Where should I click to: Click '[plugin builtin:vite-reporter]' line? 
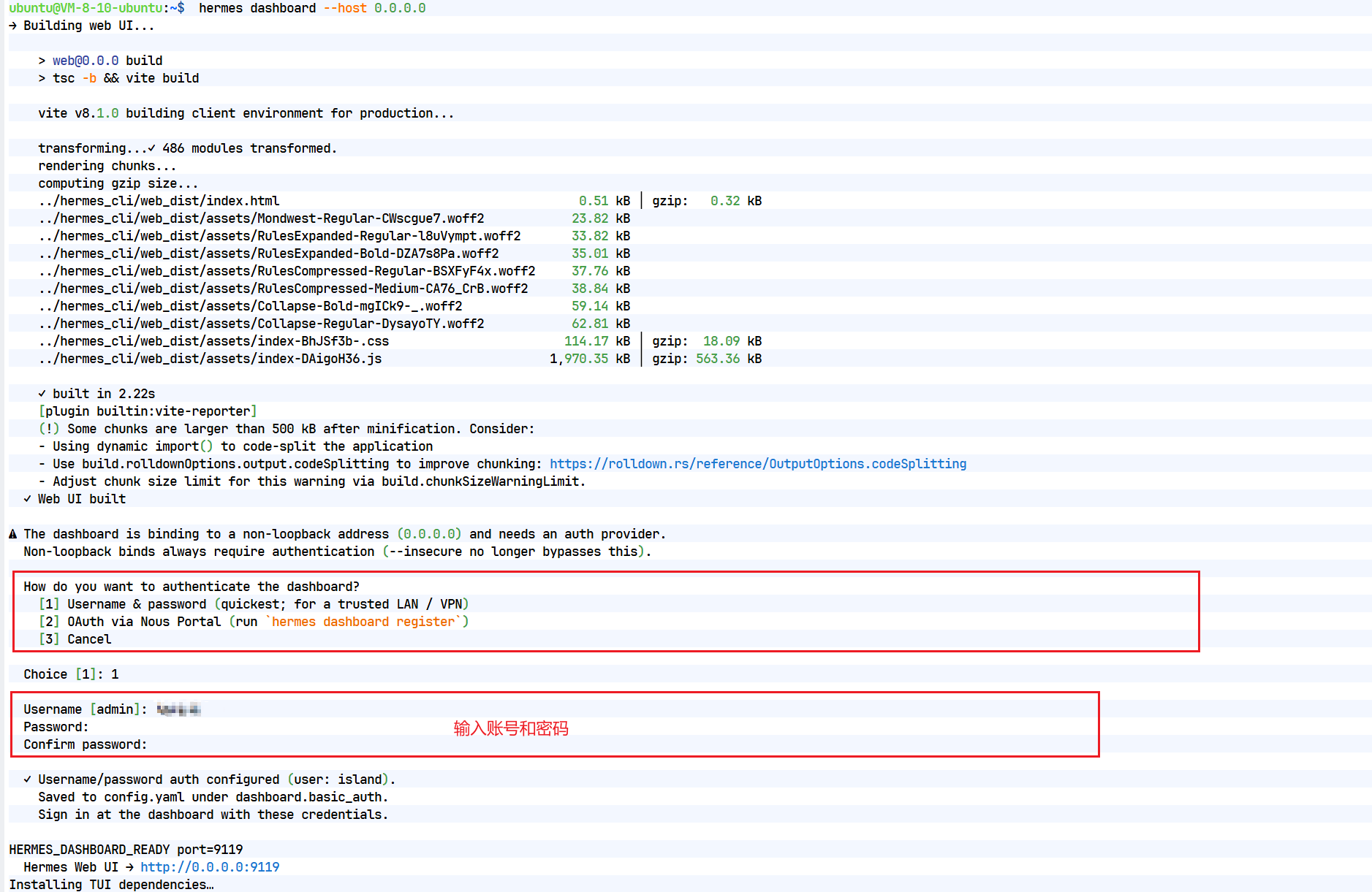click(148, 411)
